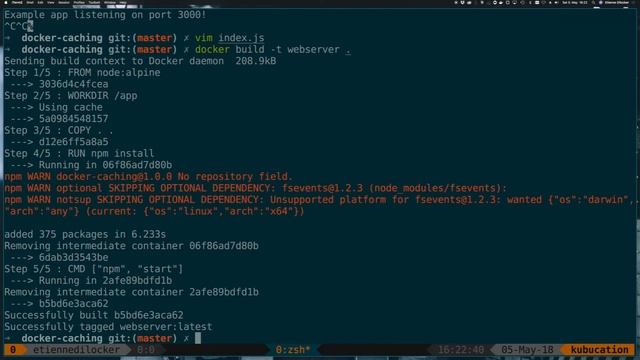The width and height of the screenshot is (640, 360).
Task: Click layer ID d12e6ff5a8a5
Action: (73, 142)
